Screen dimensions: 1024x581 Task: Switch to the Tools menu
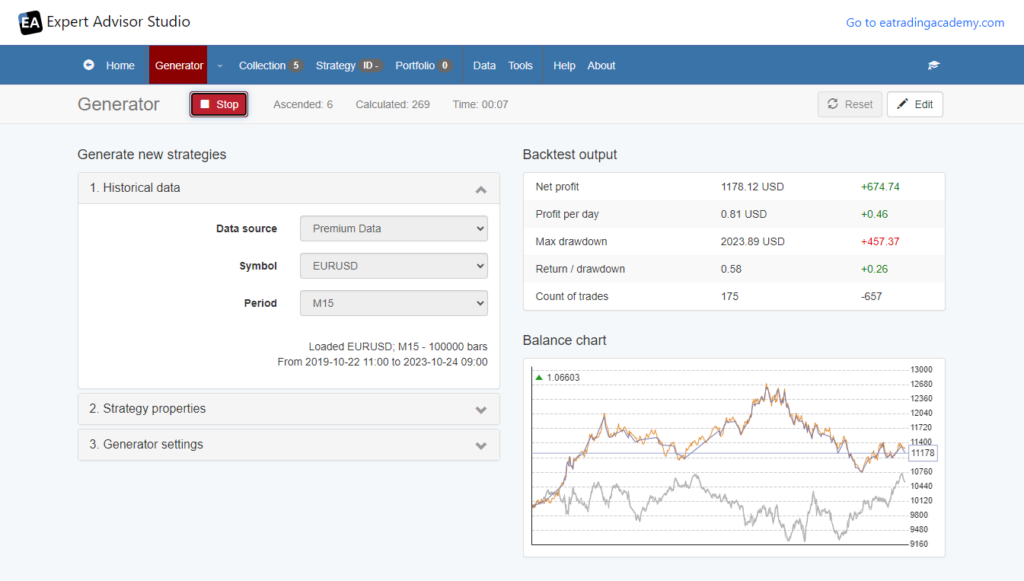coord(520,64)
